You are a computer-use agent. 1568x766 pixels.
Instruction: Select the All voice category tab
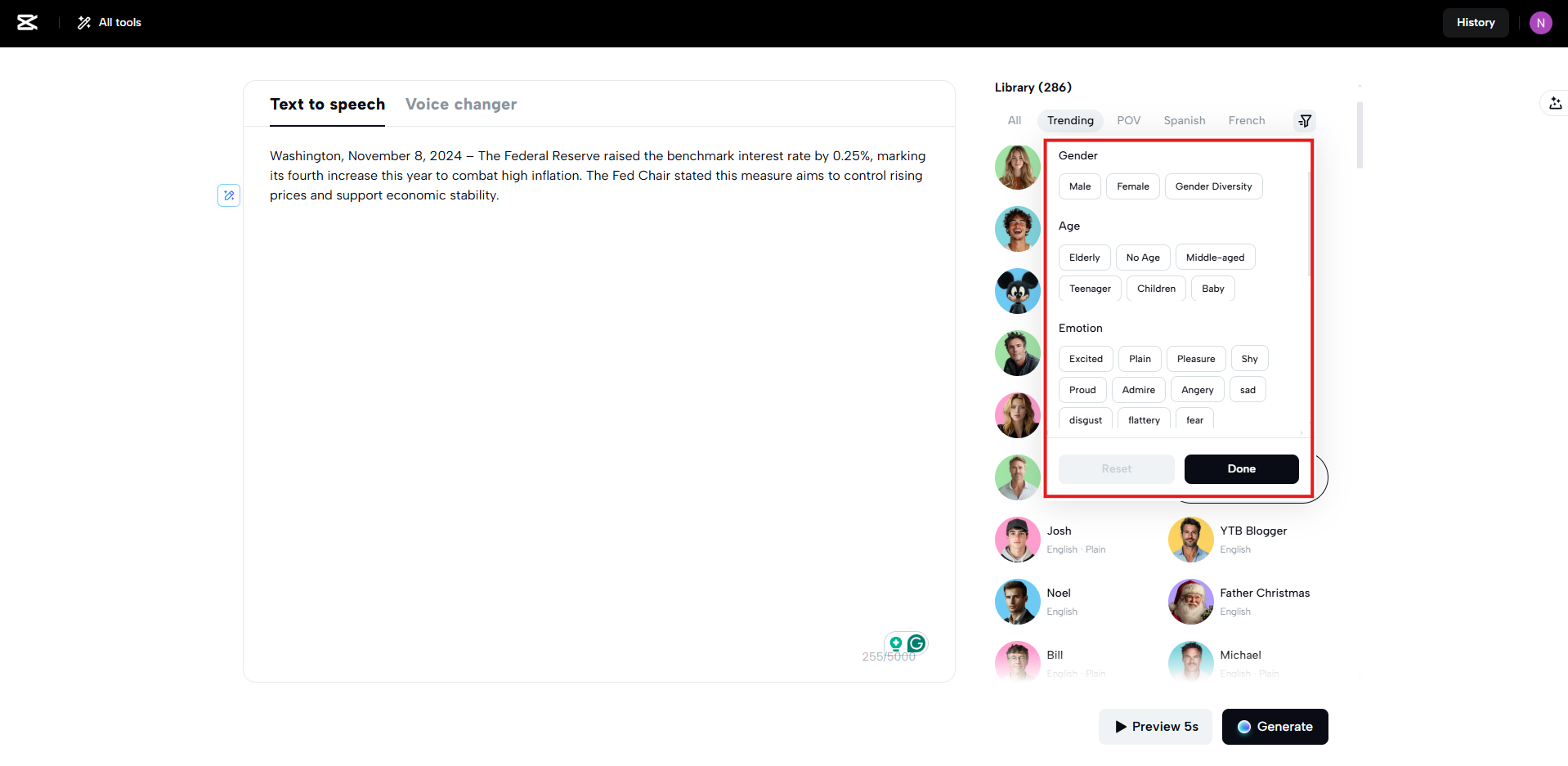click(1015, 121)
